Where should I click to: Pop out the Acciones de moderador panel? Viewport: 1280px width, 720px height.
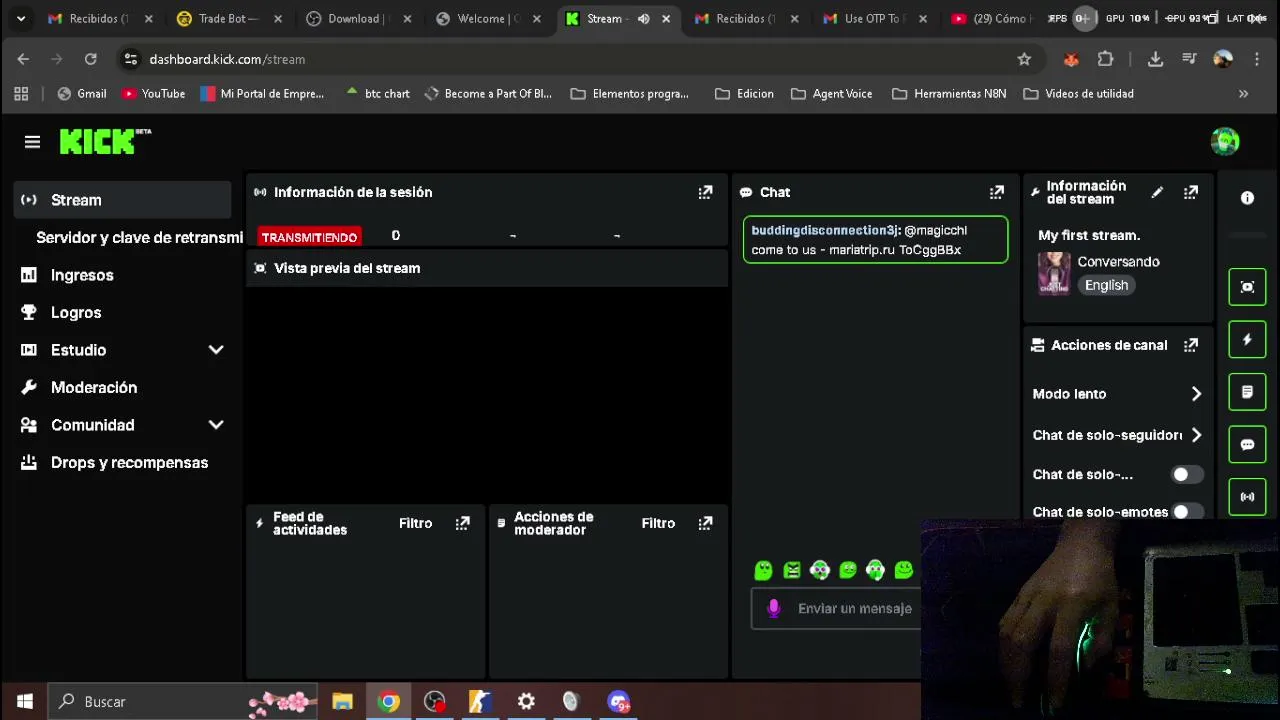705,523
